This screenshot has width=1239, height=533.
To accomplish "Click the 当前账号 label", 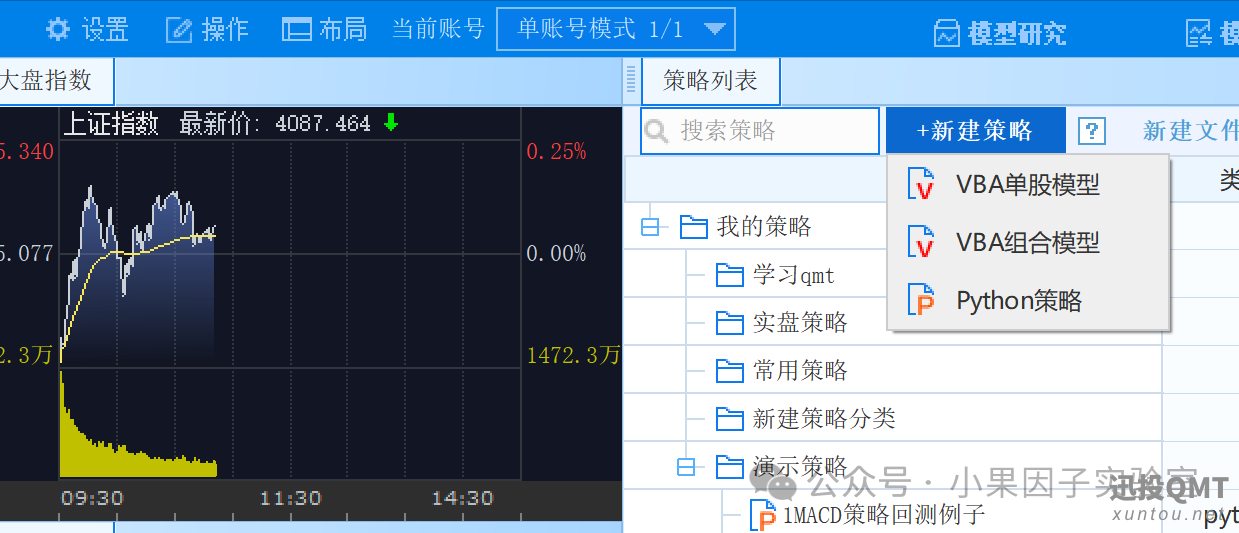I will 438,29.
